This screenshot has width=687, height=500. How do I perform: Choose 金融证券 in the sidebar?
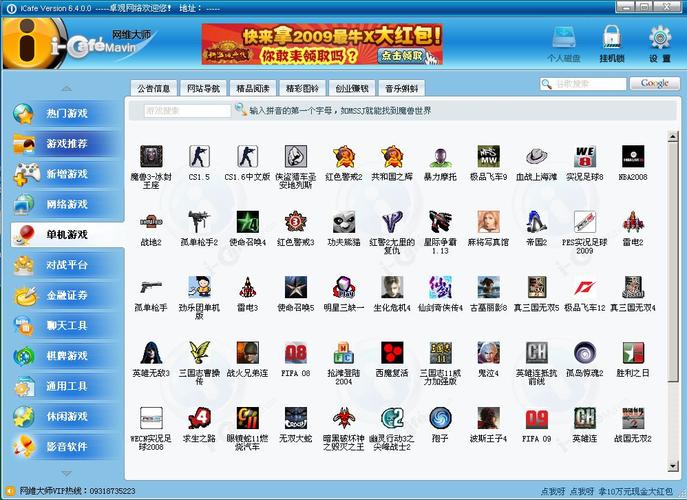(67, 295)
